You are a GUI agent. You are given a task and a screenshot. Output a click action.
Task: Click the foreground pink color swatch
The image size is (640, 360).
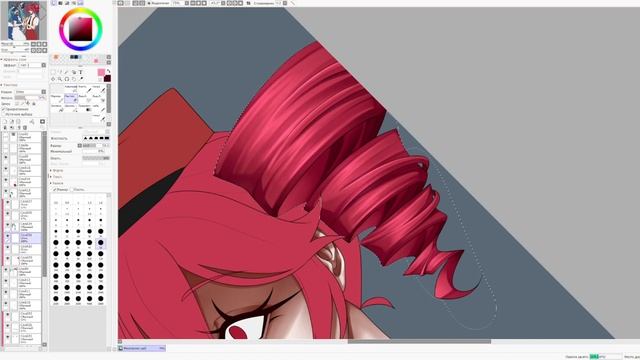(x=101, y=72)
